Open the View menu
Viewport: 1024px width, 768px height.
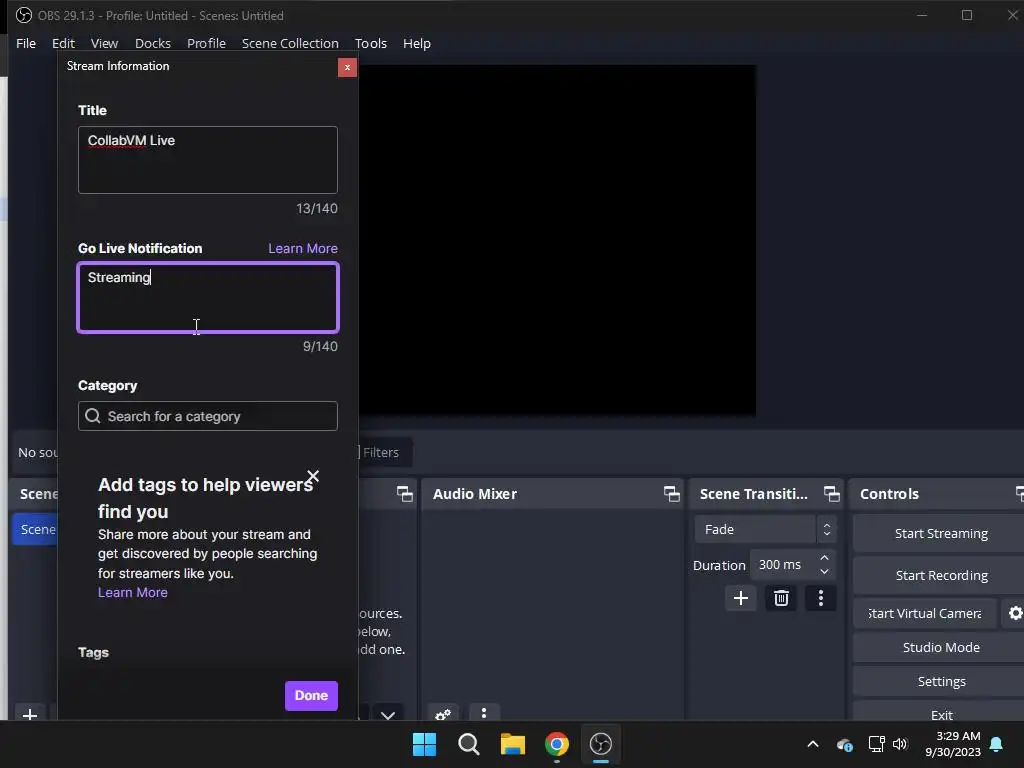(x=104, y=43)
